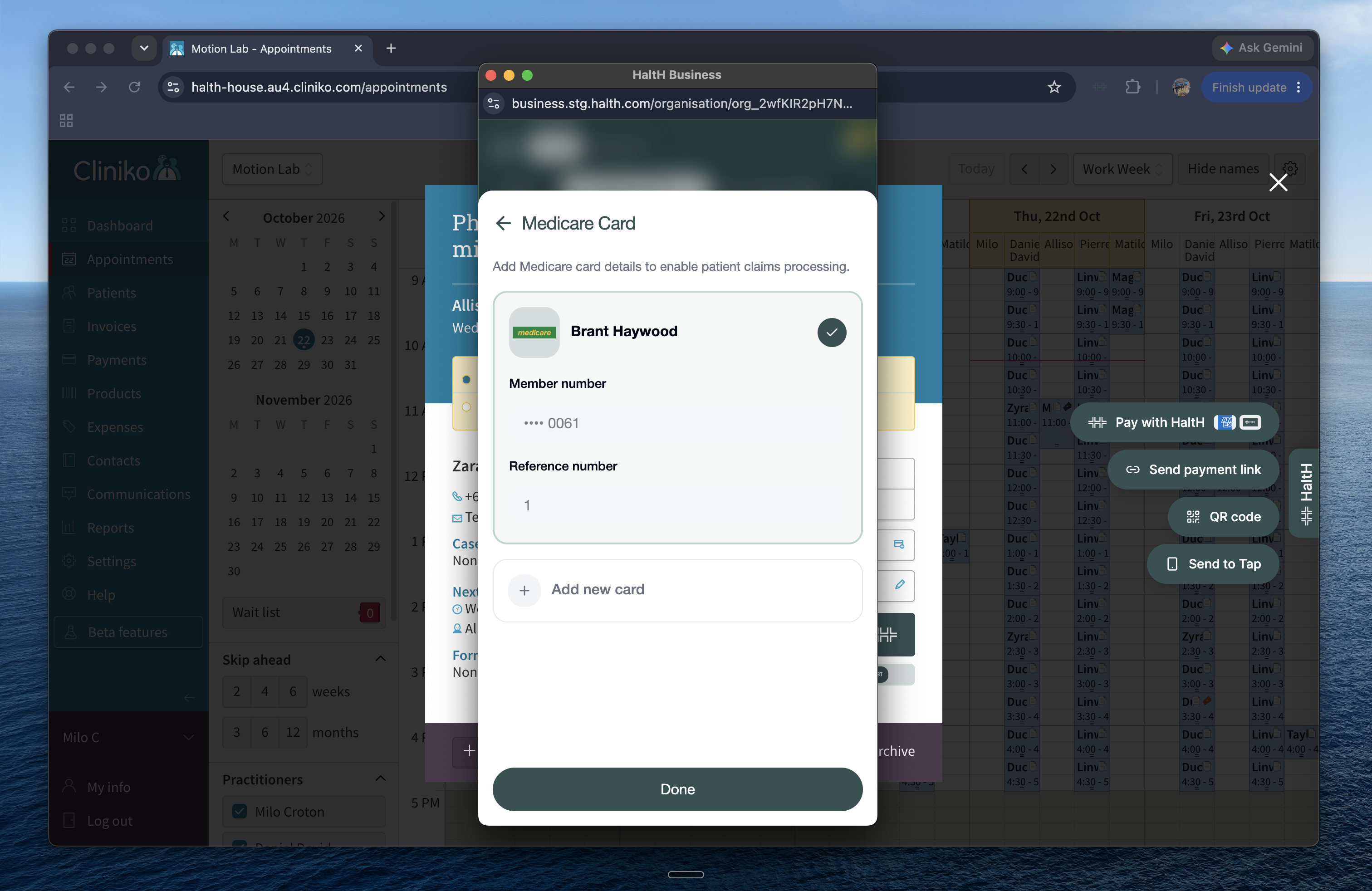Image resolution: width=1372 pixels, height=891 pixels.
Task: Click the Member number field
Action: pos(677,424)
